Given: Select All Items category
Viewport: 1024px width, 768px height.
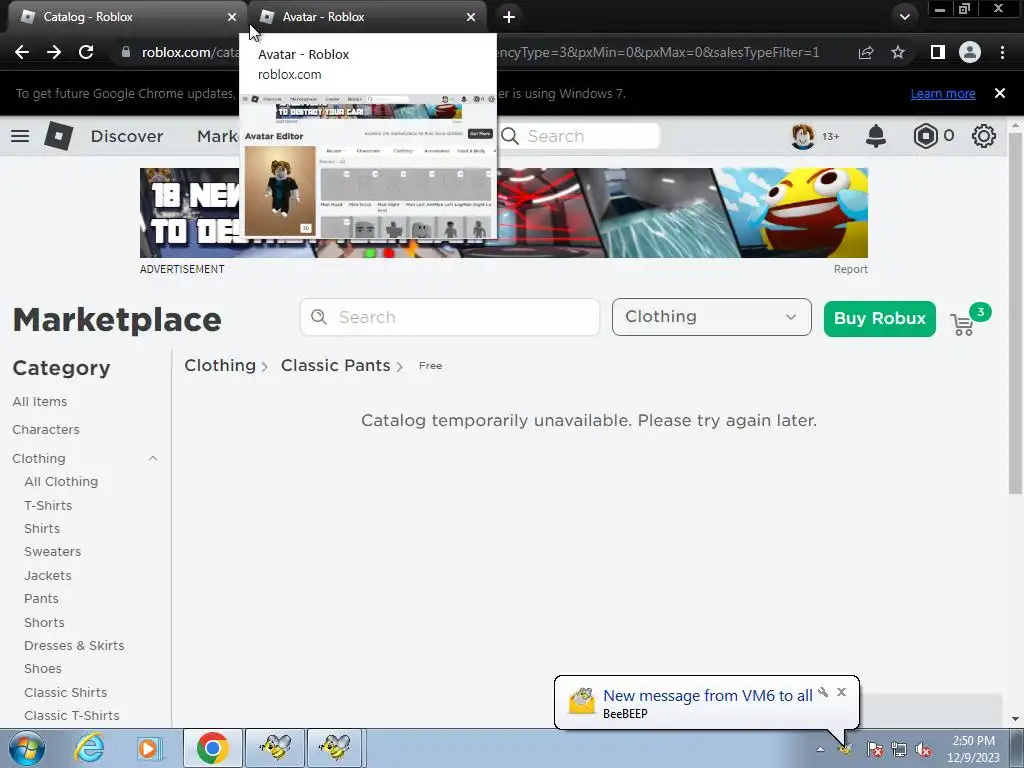Looking at the screenshot, I should point(40,402).
